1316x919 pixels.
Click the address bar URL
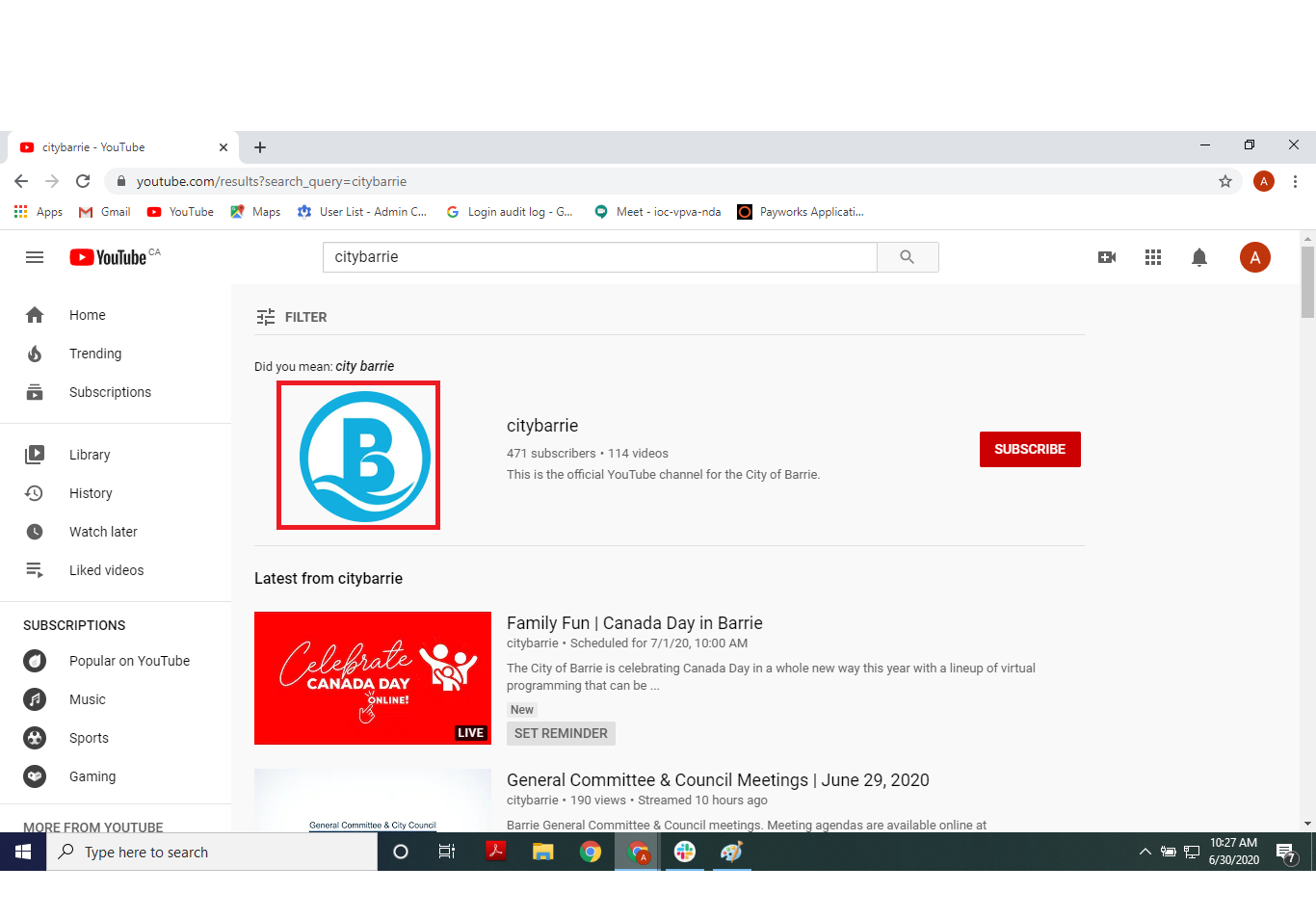coord(272,181)
